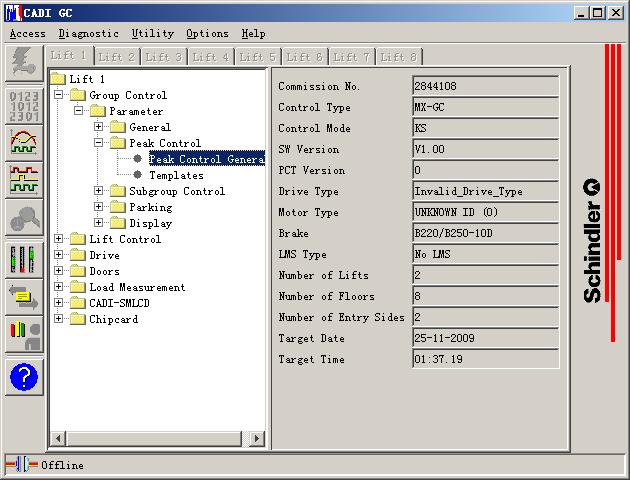This screenshot has height=480, width=630.
Task: Open the Options menu
Action: [x=207, y=34]
